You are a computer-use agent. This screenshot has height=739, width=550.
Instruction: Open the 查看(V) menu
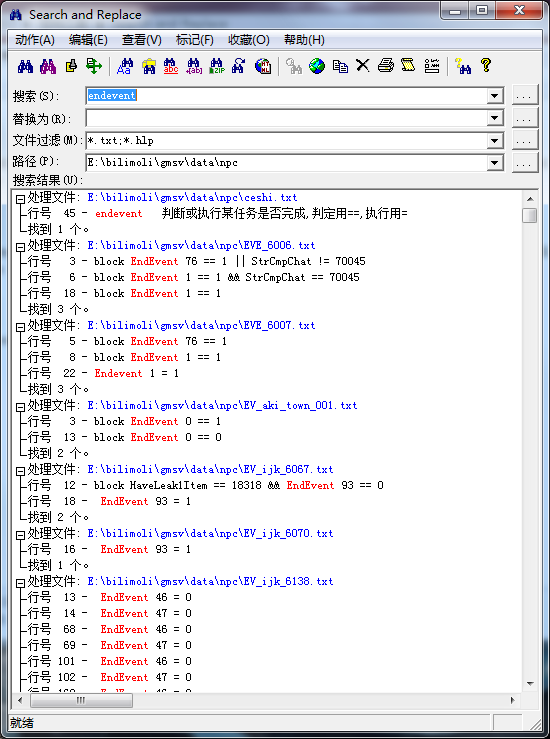point(142,40)
